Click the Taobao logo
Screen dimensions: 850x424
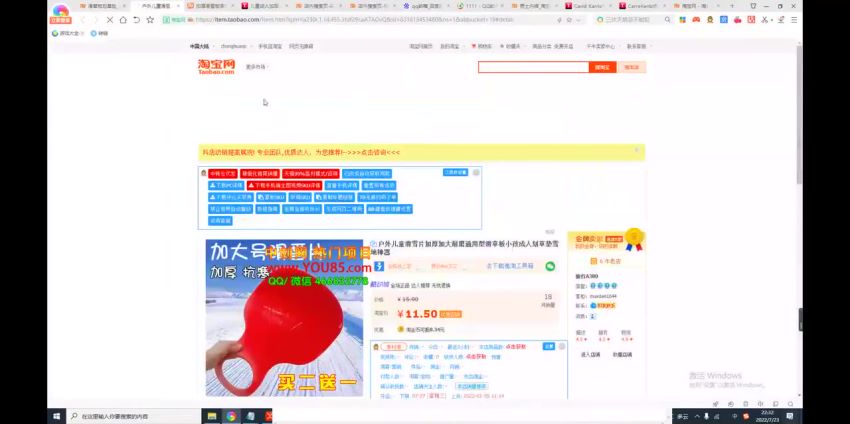coord(216,67)
